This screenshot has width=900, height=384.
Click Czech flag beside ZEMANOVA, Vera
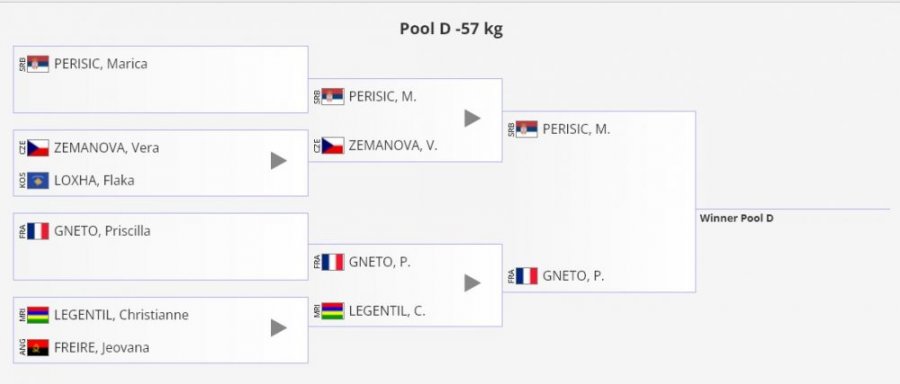[x=38, y=148]
